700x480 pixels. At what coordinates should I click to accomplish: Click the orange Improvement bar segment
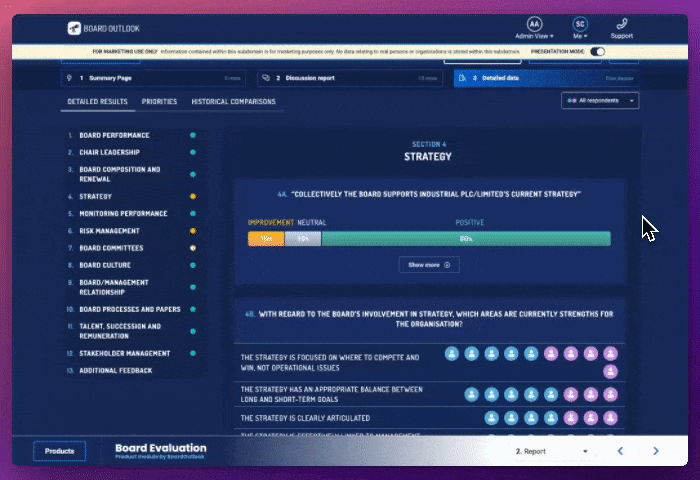(x=266, y=239)
